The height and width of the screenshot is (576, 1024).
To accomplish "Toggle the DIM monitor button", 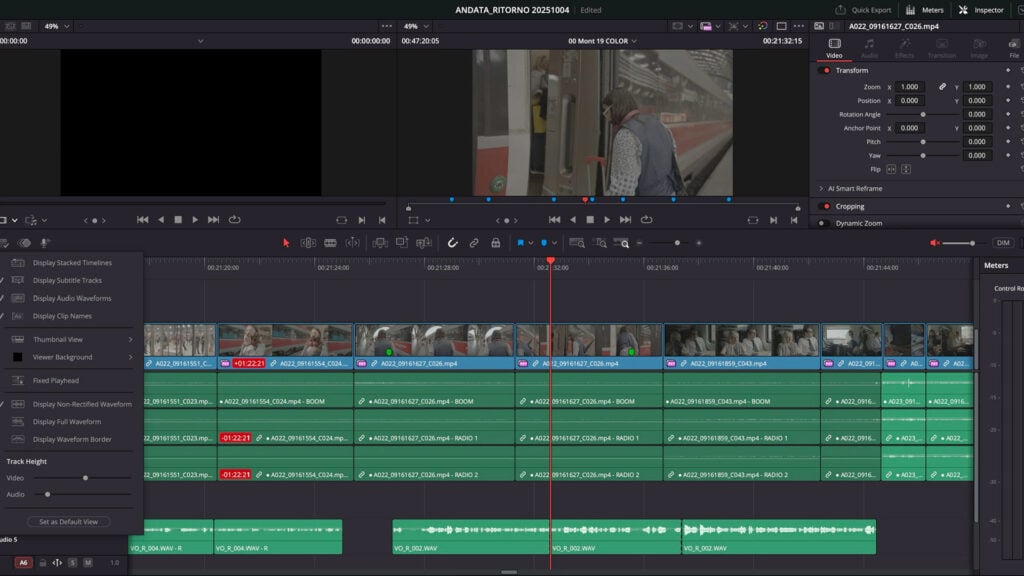I will click(1003, 243).
